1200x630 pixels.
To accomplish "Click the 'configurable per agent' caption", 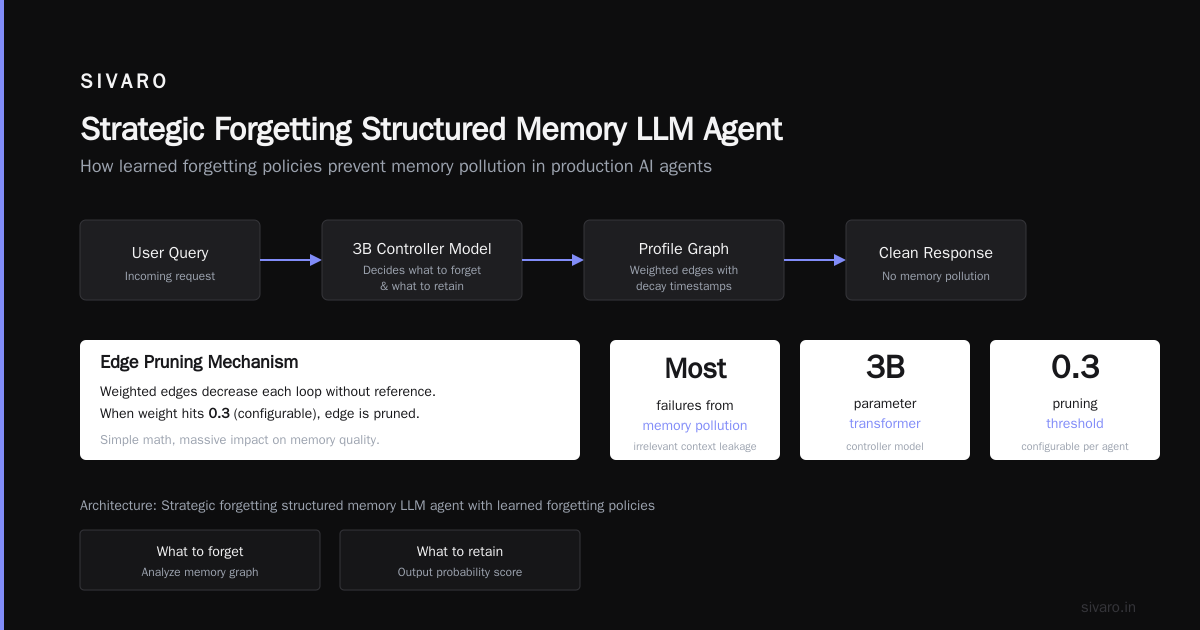I will tap(1075, 446).
